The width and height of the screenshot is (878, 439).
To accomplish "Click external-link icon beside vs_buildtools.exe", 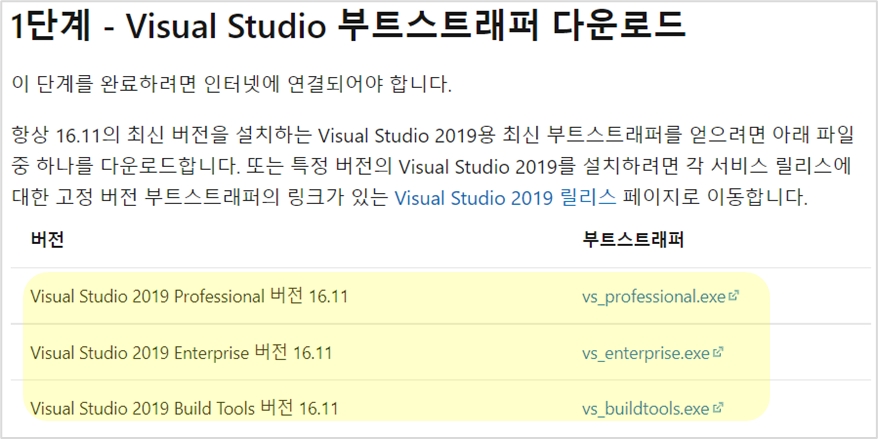I will (718, 408).
